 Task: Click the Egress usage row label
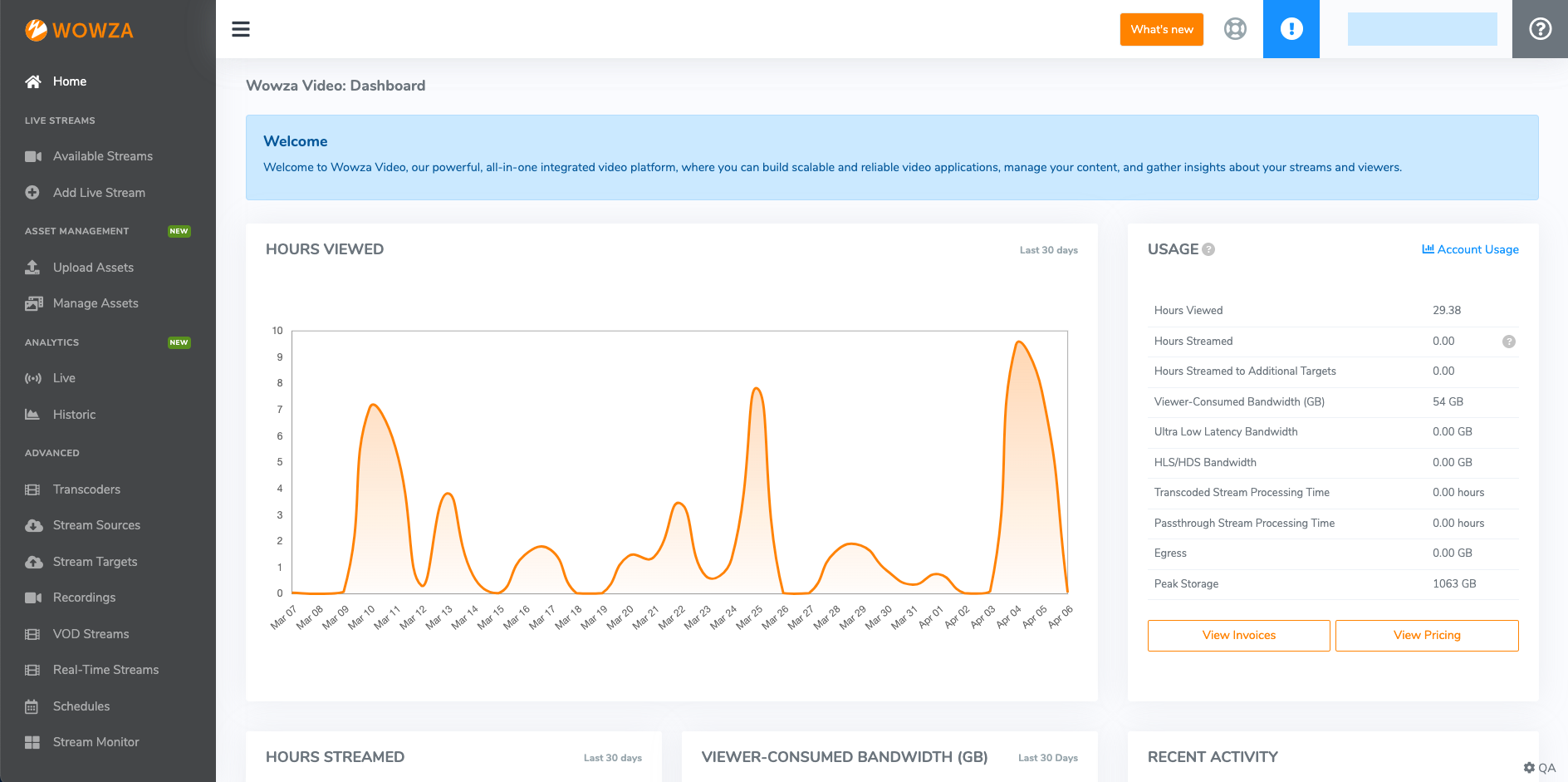[x=1170, y=553]
